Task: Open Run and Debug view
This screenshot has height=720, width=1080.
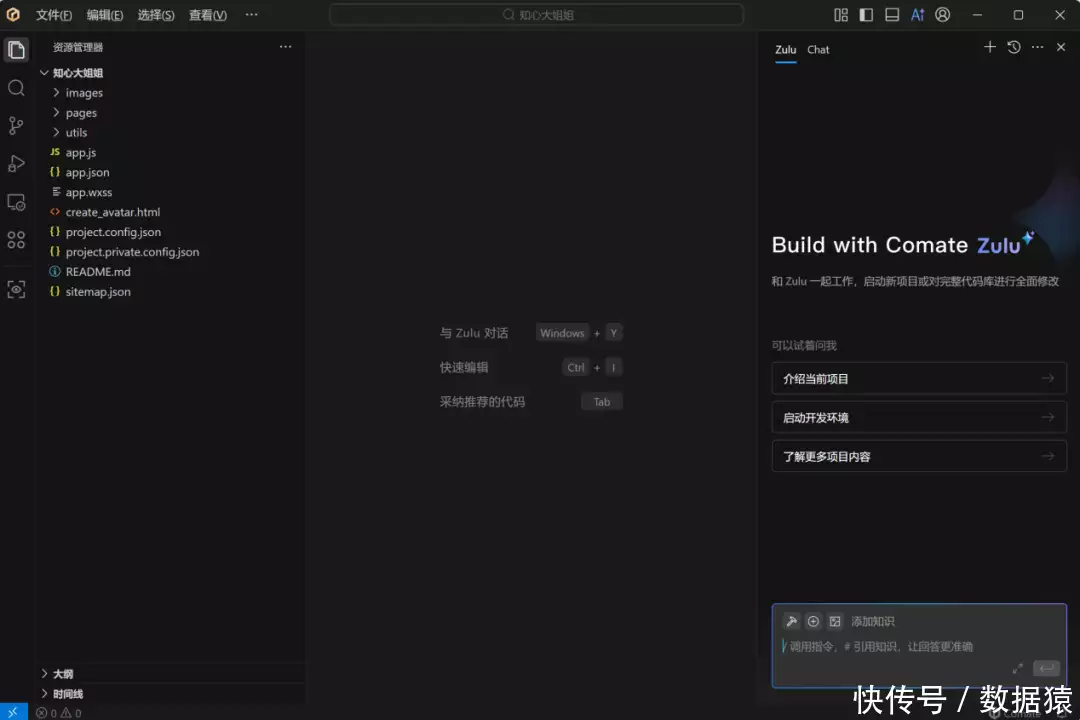Action: pos(16,163)
